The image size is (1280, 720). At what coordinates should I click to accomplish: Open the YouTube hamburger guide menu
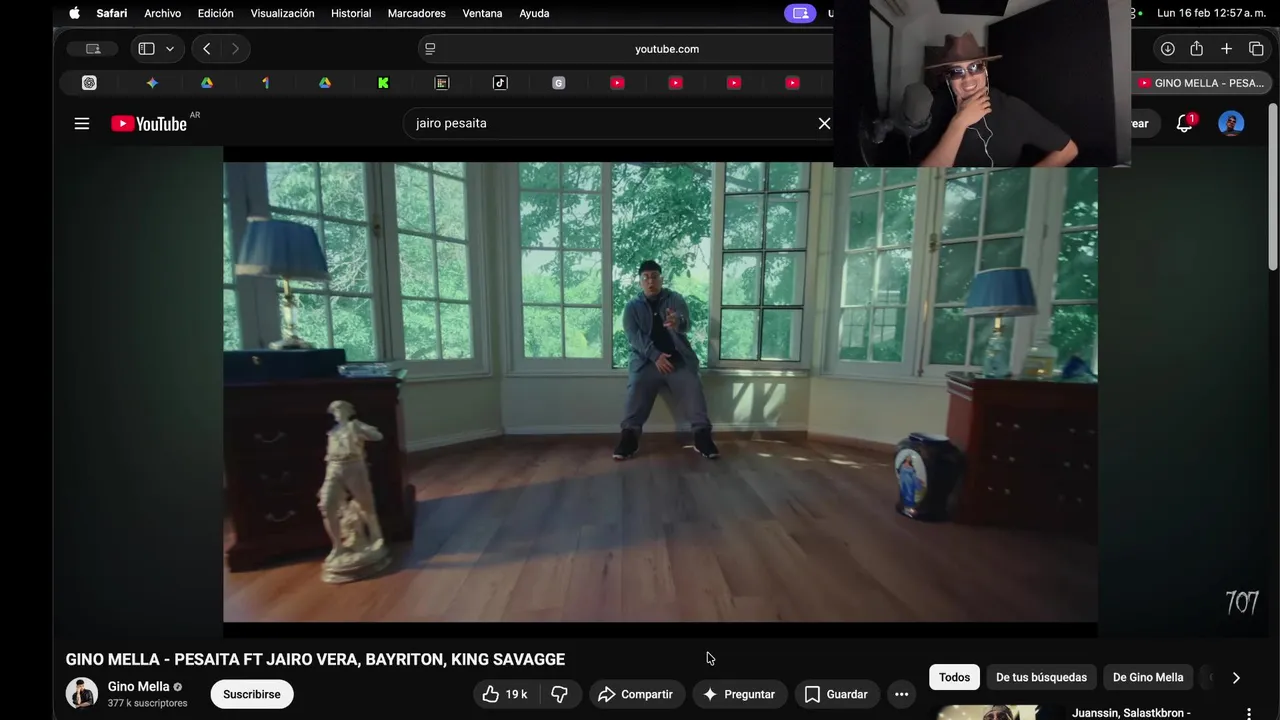pyautogui.click(x=82, y=123)
